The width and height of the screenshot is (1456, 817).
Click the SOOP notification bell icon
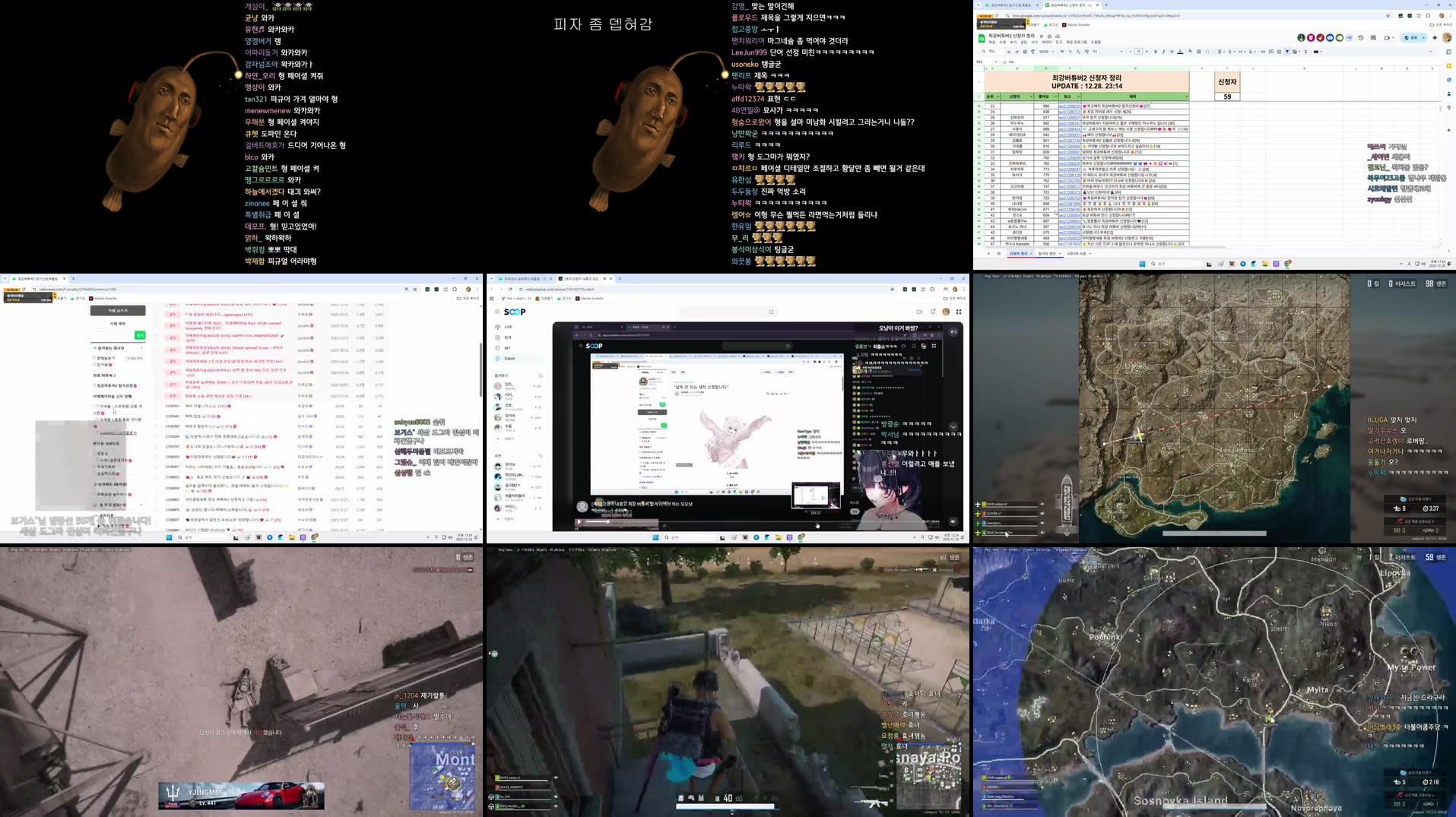pyautogui.click(x=933, y=312)
